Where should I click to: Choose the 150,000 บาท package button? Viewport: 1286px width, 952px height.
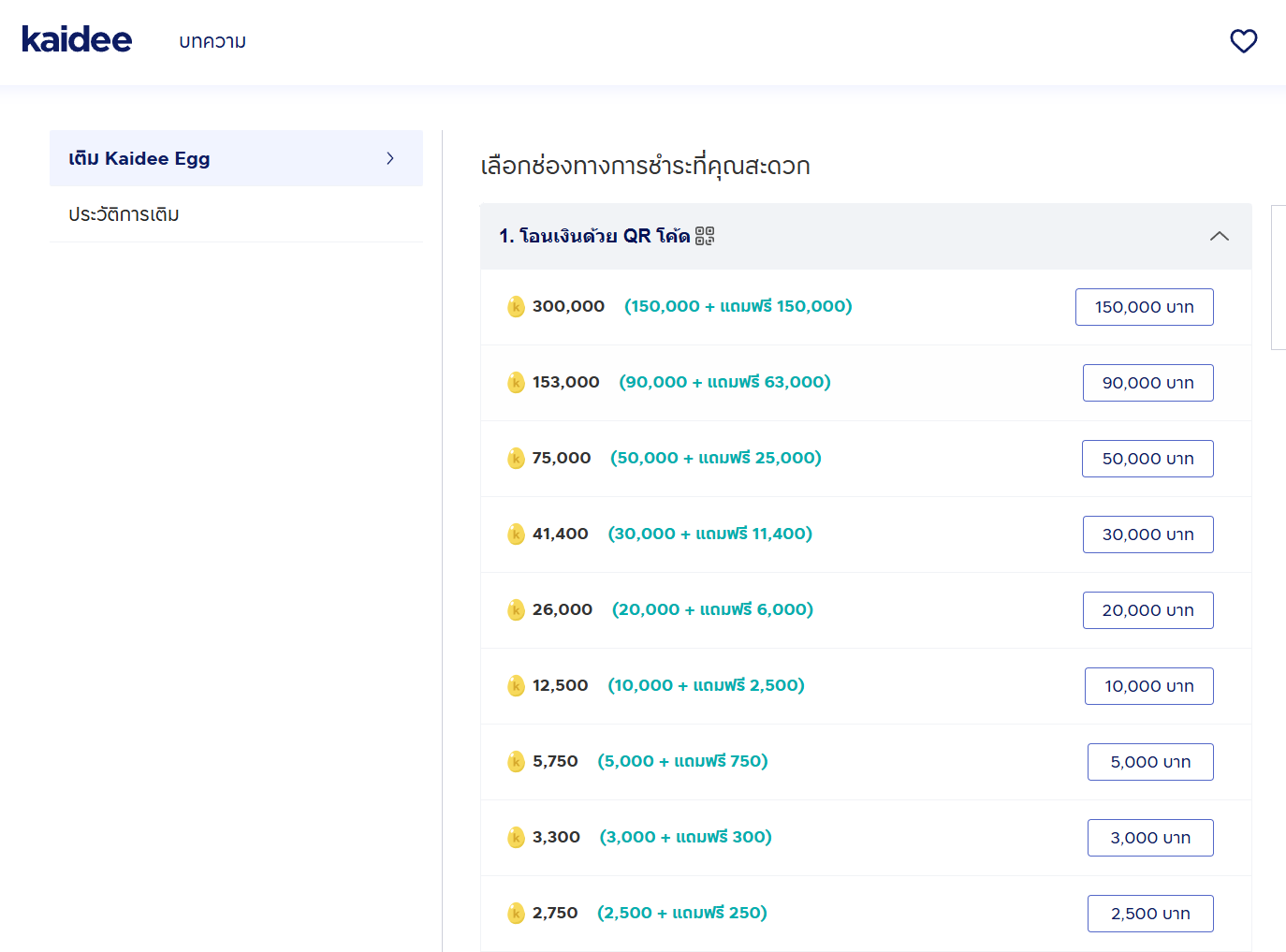[x=1144, y=307]
